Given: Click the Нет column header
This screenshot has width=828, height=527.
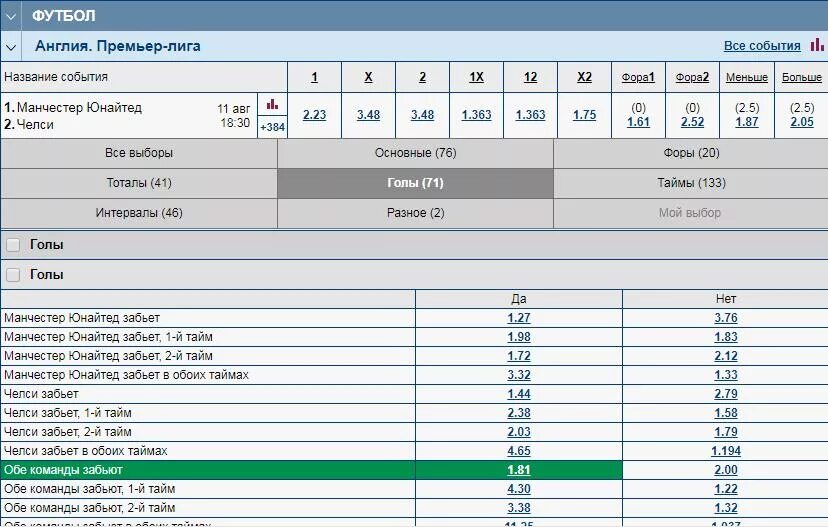Looking at the screenshot, I should tap(726, 299).
